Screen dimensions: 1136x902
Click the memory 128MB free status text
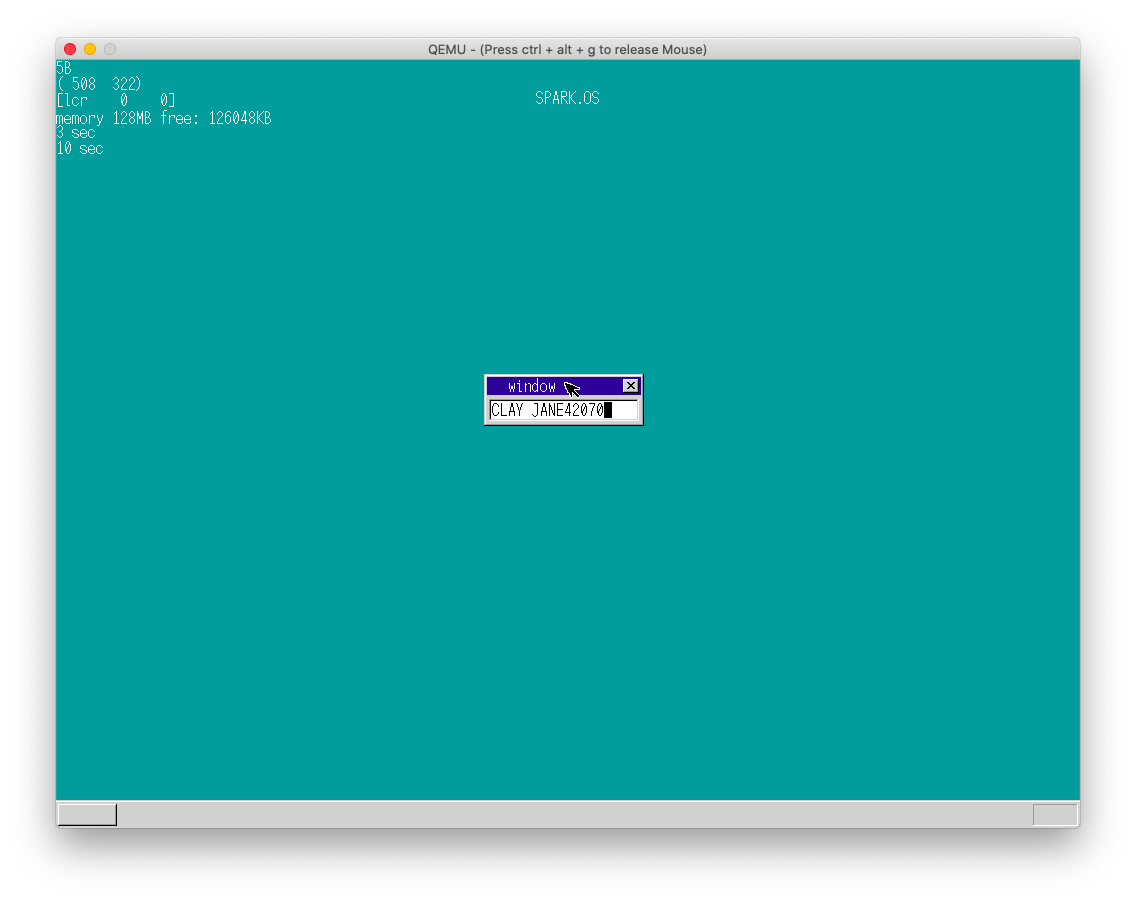tap(164, 118)
